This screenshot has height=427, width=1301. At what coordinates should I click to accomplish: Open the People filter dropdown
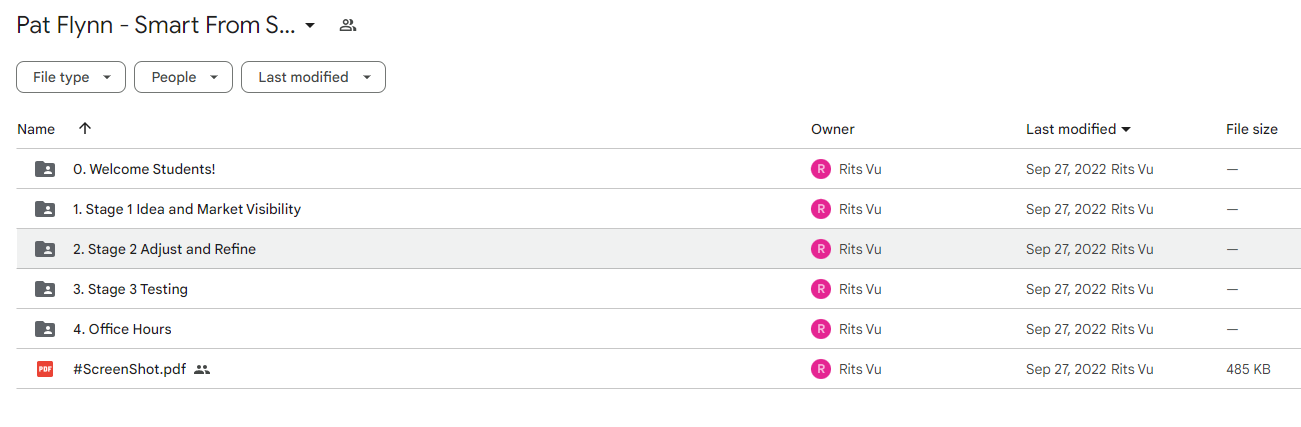184,77
